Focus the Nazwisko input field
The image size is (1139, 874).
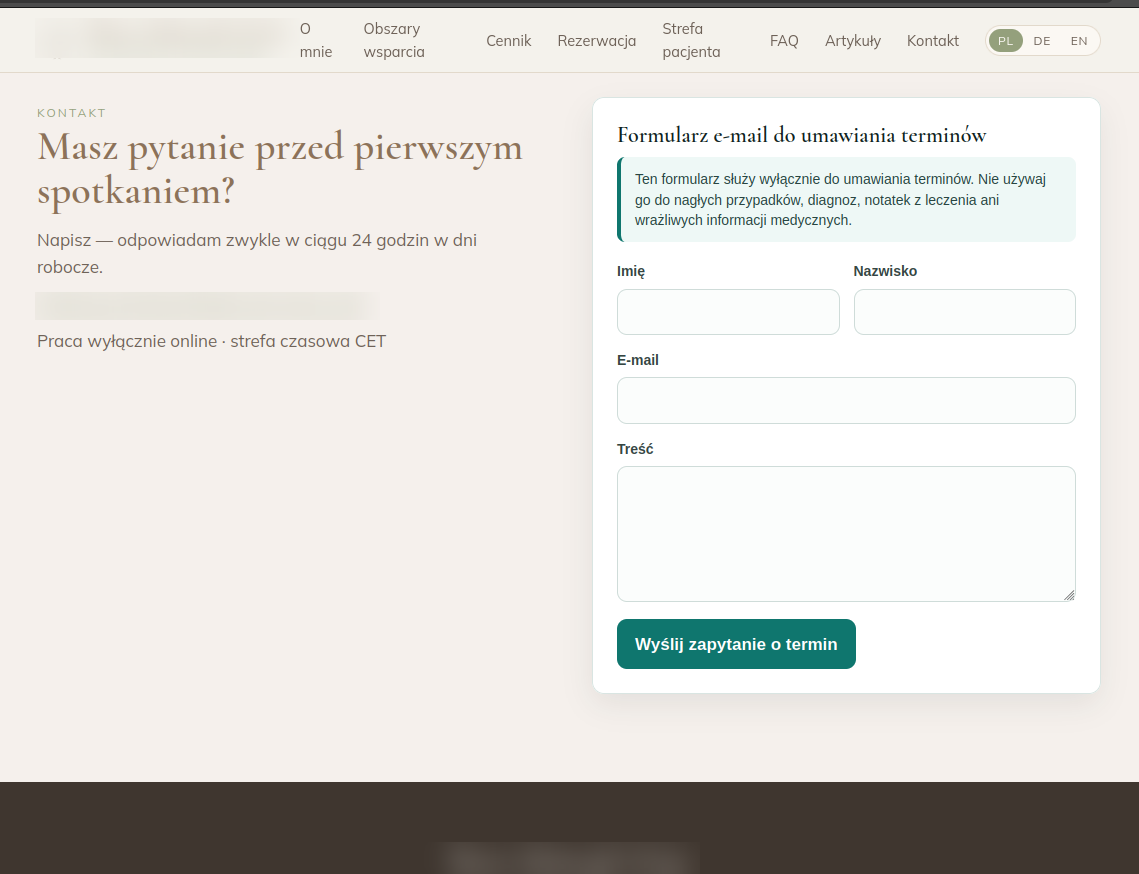coord(965,312)
